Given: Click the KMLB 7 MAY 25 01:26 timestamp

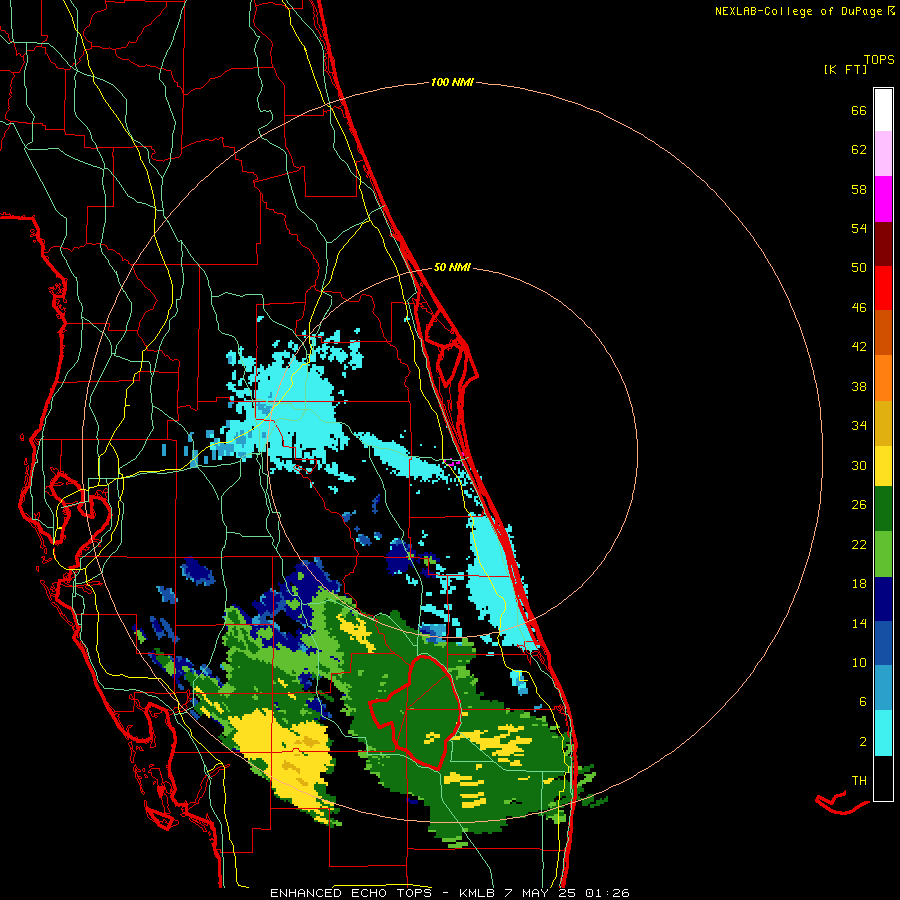Looking at the screenshot, I should pyautogui.click(x=544, y=893).
